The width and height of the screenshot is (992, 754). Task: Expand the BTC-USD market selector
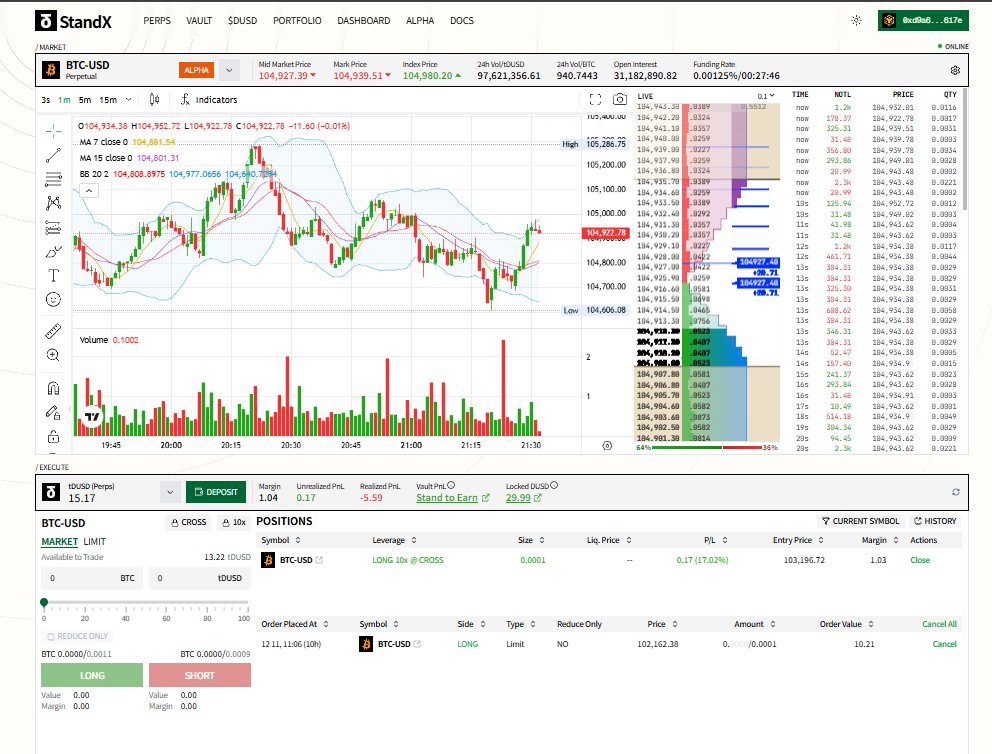[229, 70]
